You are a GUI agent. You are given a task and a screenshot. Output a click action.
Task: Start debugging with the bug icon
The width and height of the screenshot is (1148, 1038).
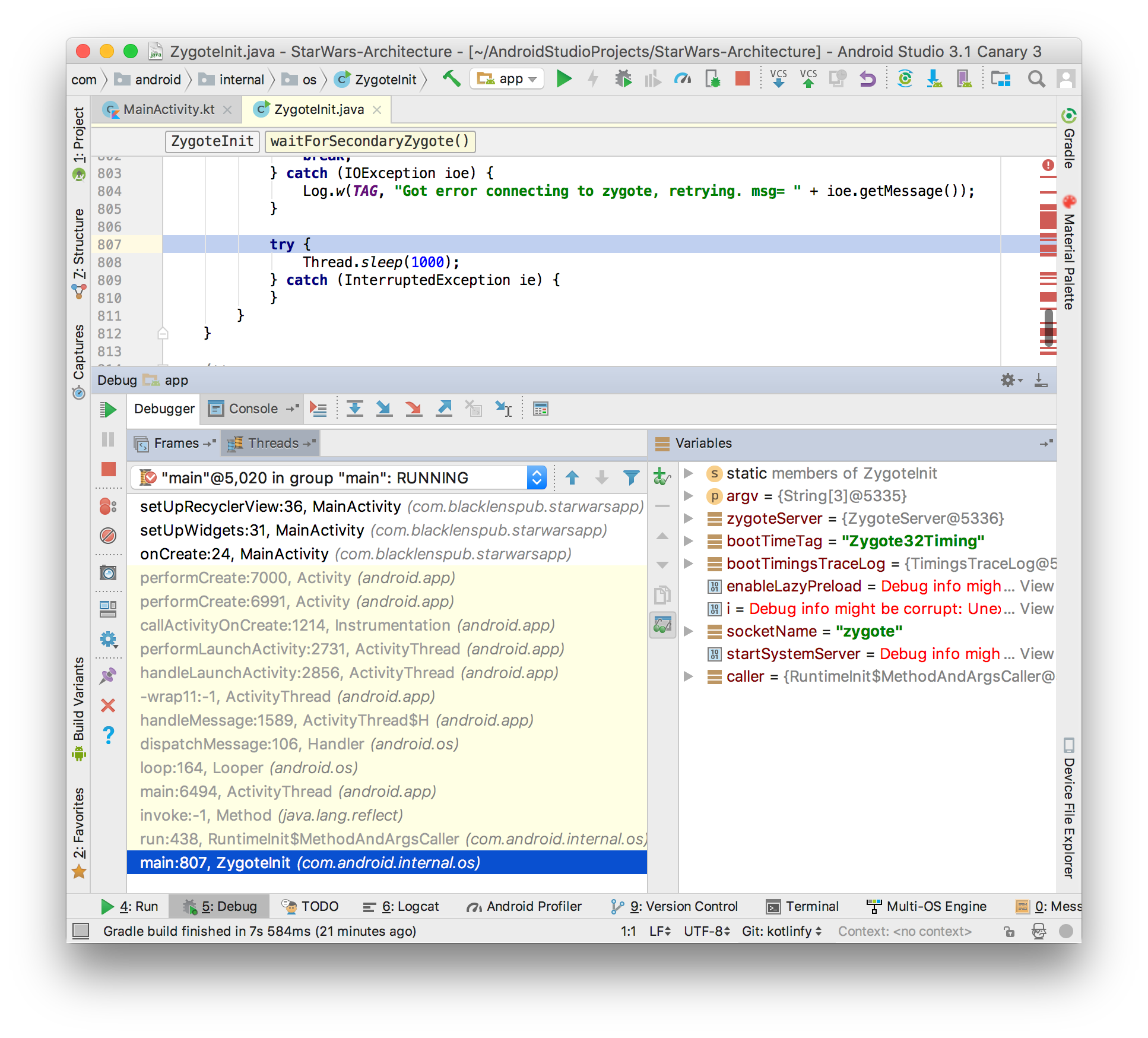623,78
